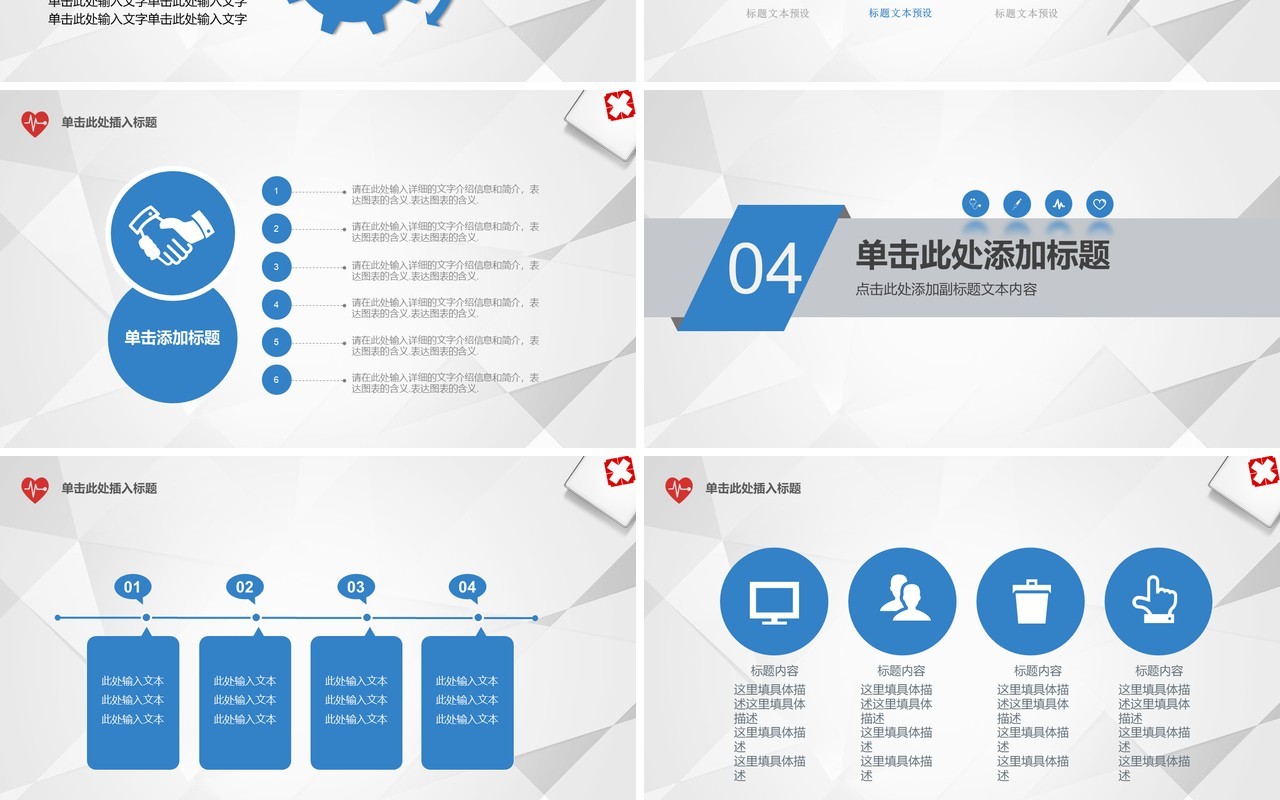Click the handshake icon circle

pyautogui.click(x=171, y=233)
